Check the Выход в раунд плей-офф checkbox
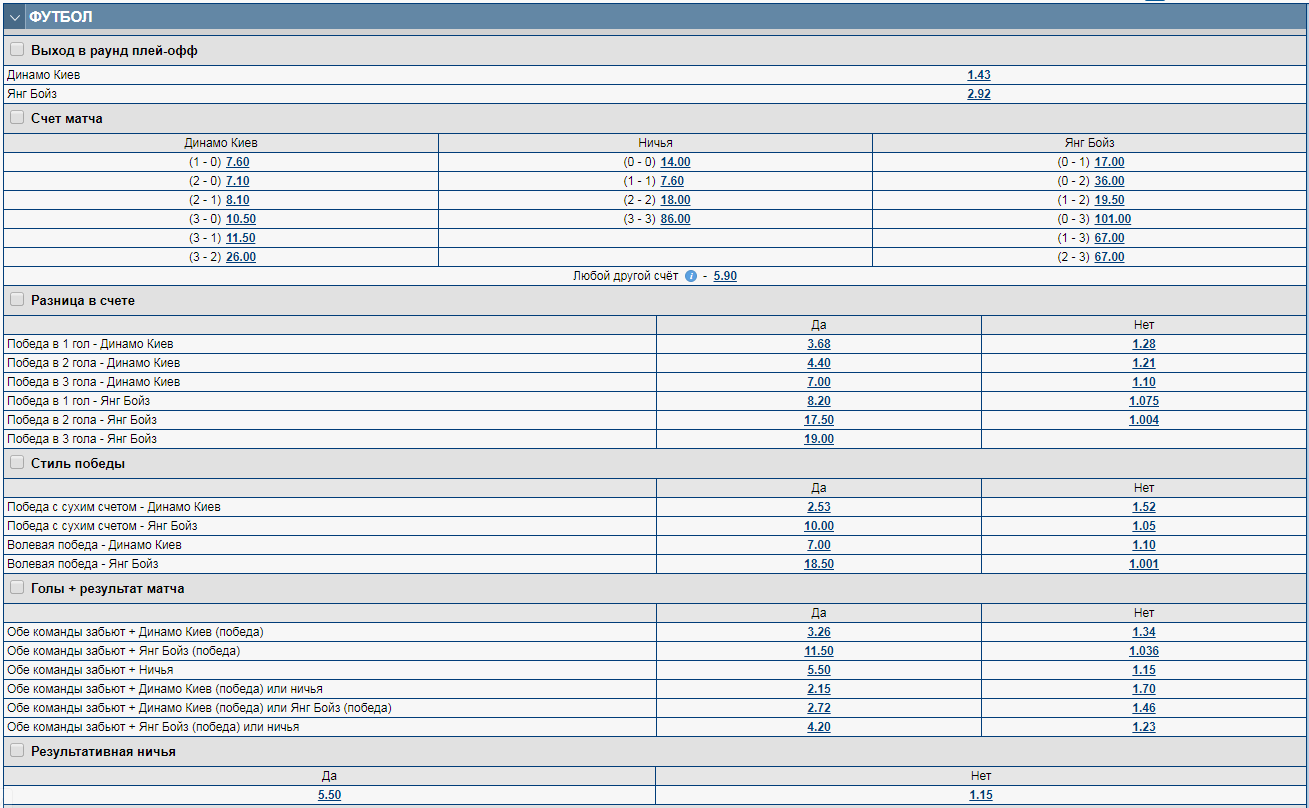Screen dimensions: 1309x808 tap(17, 49)
